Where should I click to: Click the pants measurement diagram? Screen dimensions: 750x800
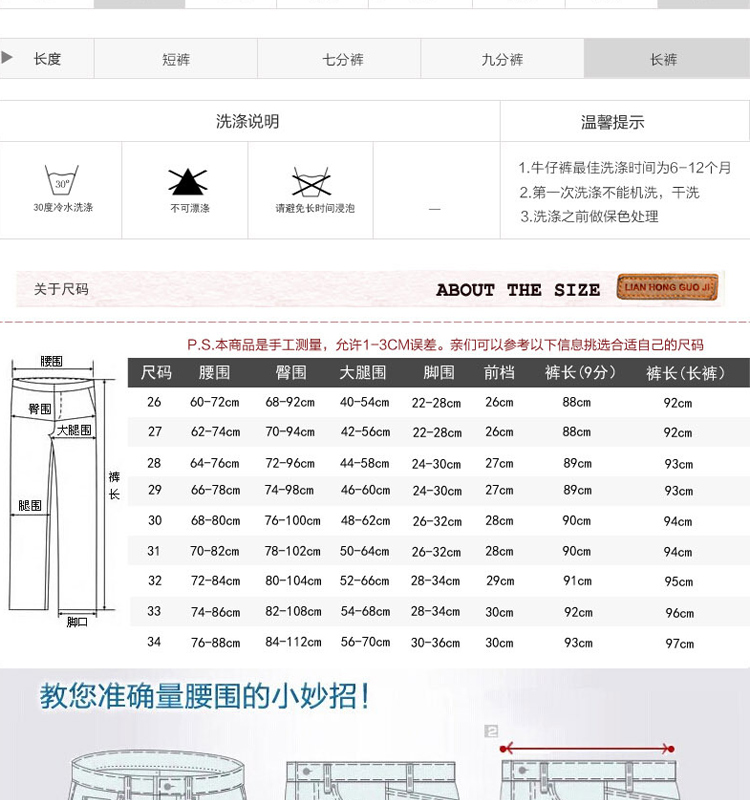tap(65, 492)
